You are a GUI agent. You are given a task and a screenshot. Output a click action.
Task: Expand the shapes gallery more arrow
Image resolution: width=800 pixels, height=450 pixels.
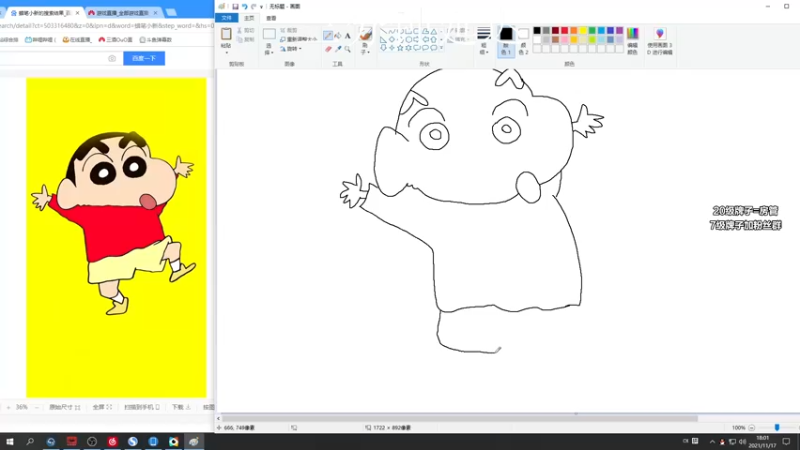pyautogui.click(x=441, y=48)
